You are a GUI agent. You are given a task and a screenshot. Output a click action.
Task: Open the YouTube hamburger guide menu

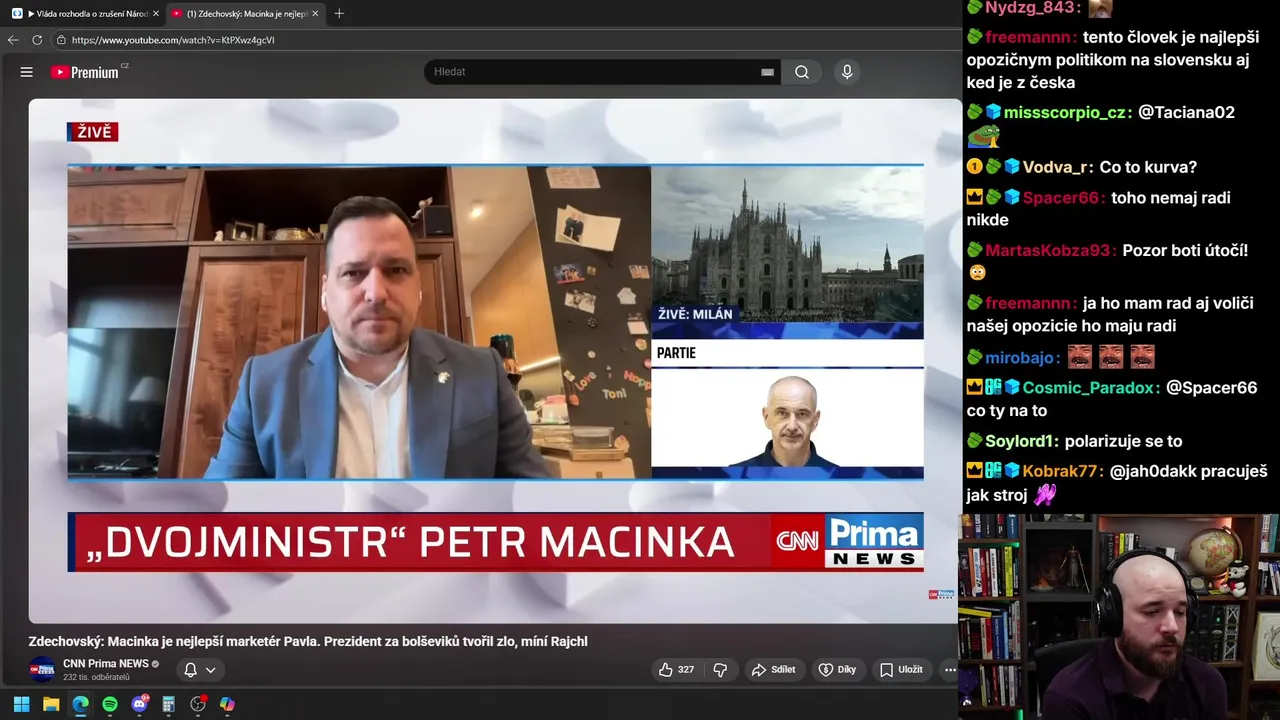coord(27,72)
